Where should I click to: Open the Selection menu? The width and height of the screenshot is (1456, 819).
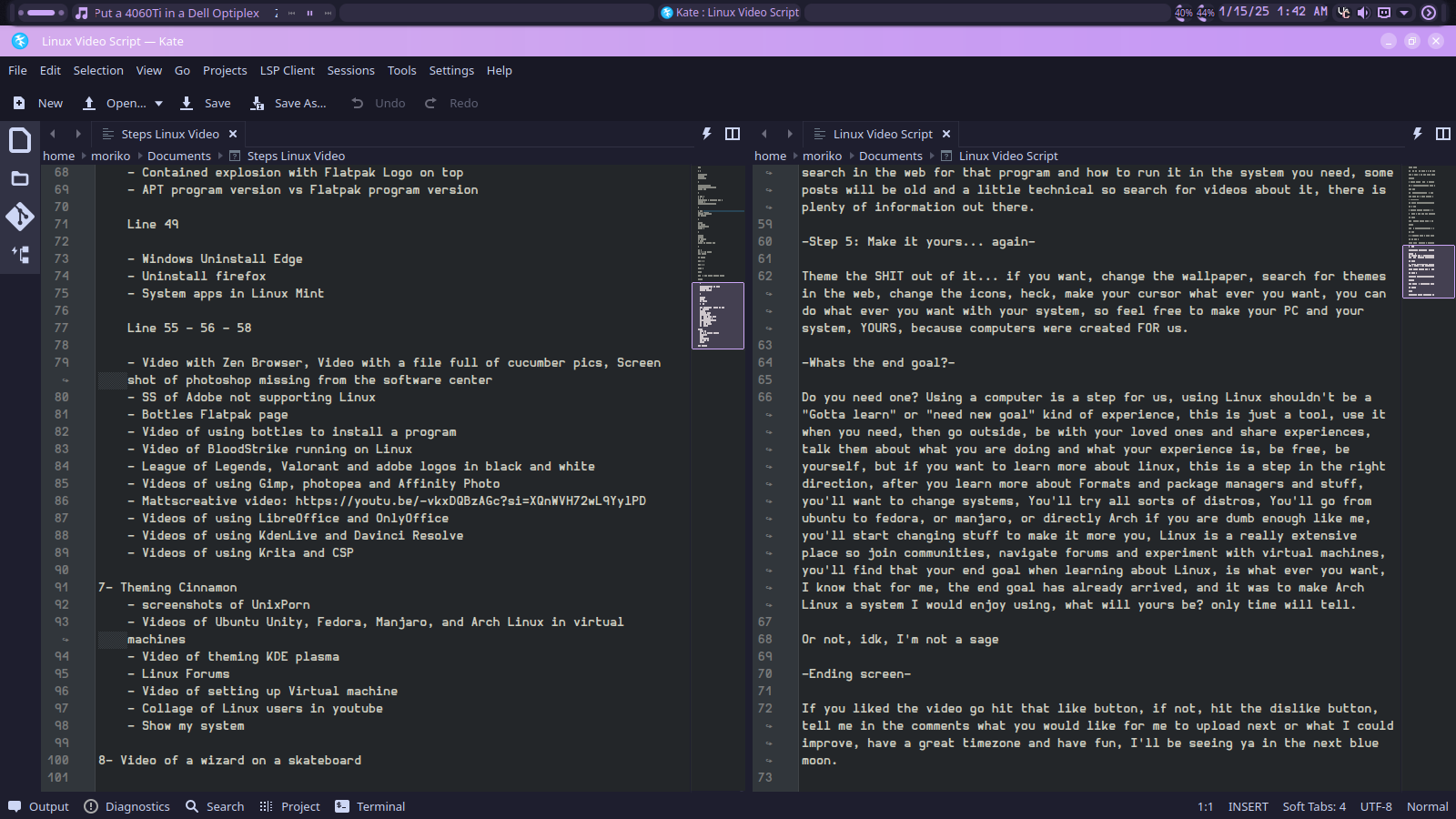pyautogui.click(x=98, y=70)
